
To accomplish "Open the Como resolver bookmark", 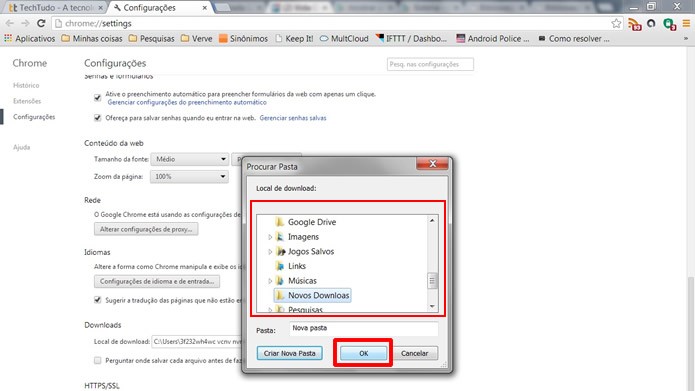I will (x=574, y=39).
